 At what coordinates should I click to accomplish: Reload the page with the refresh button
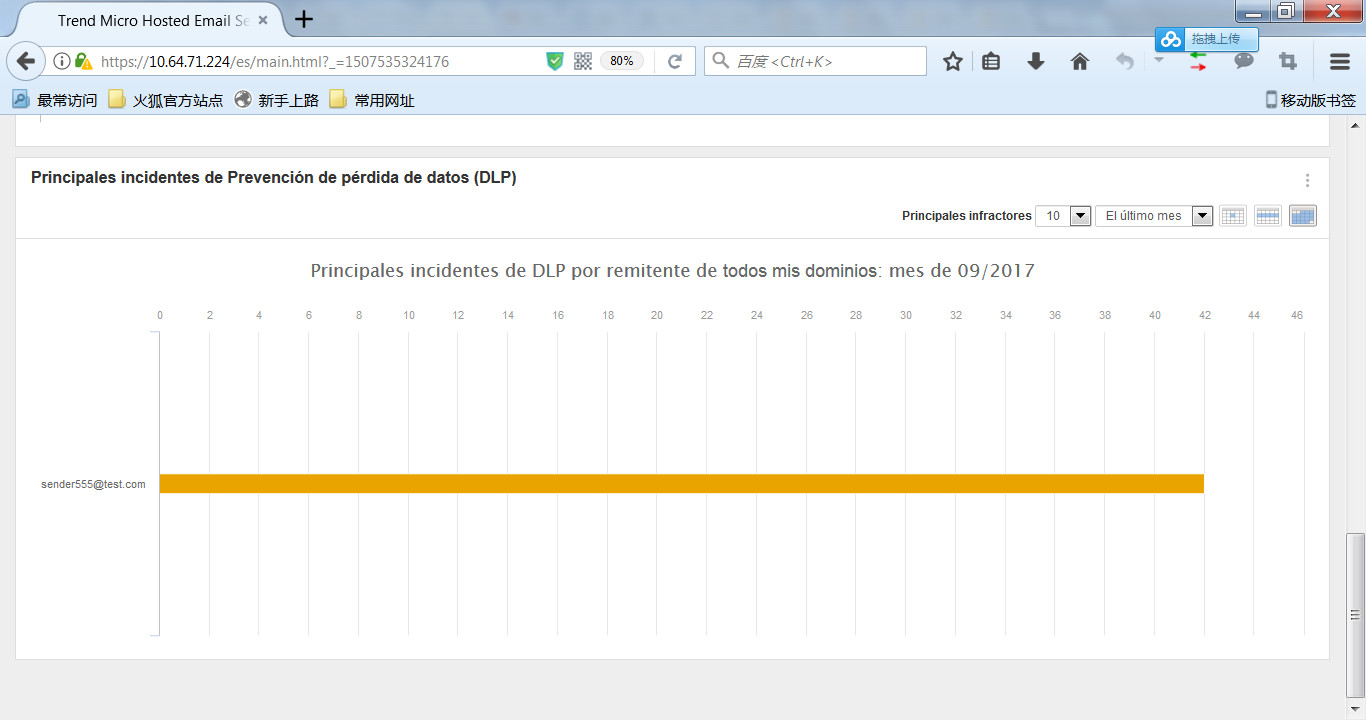(x=675, y=62)
